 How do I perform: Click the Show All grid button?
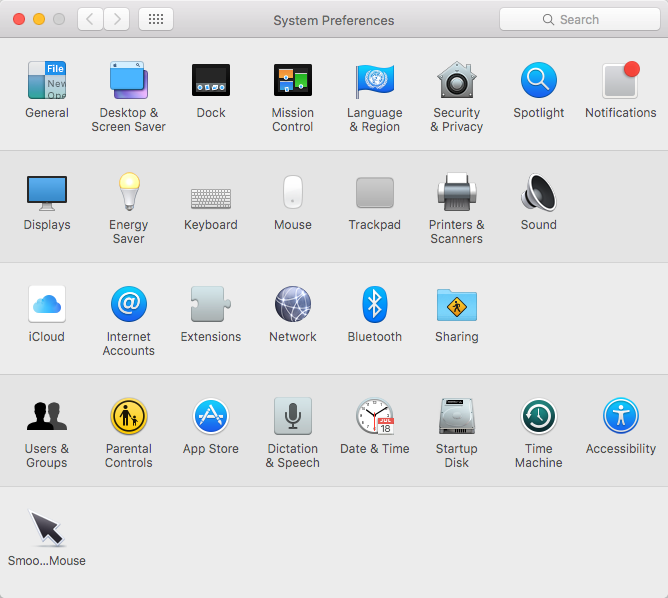156,19
